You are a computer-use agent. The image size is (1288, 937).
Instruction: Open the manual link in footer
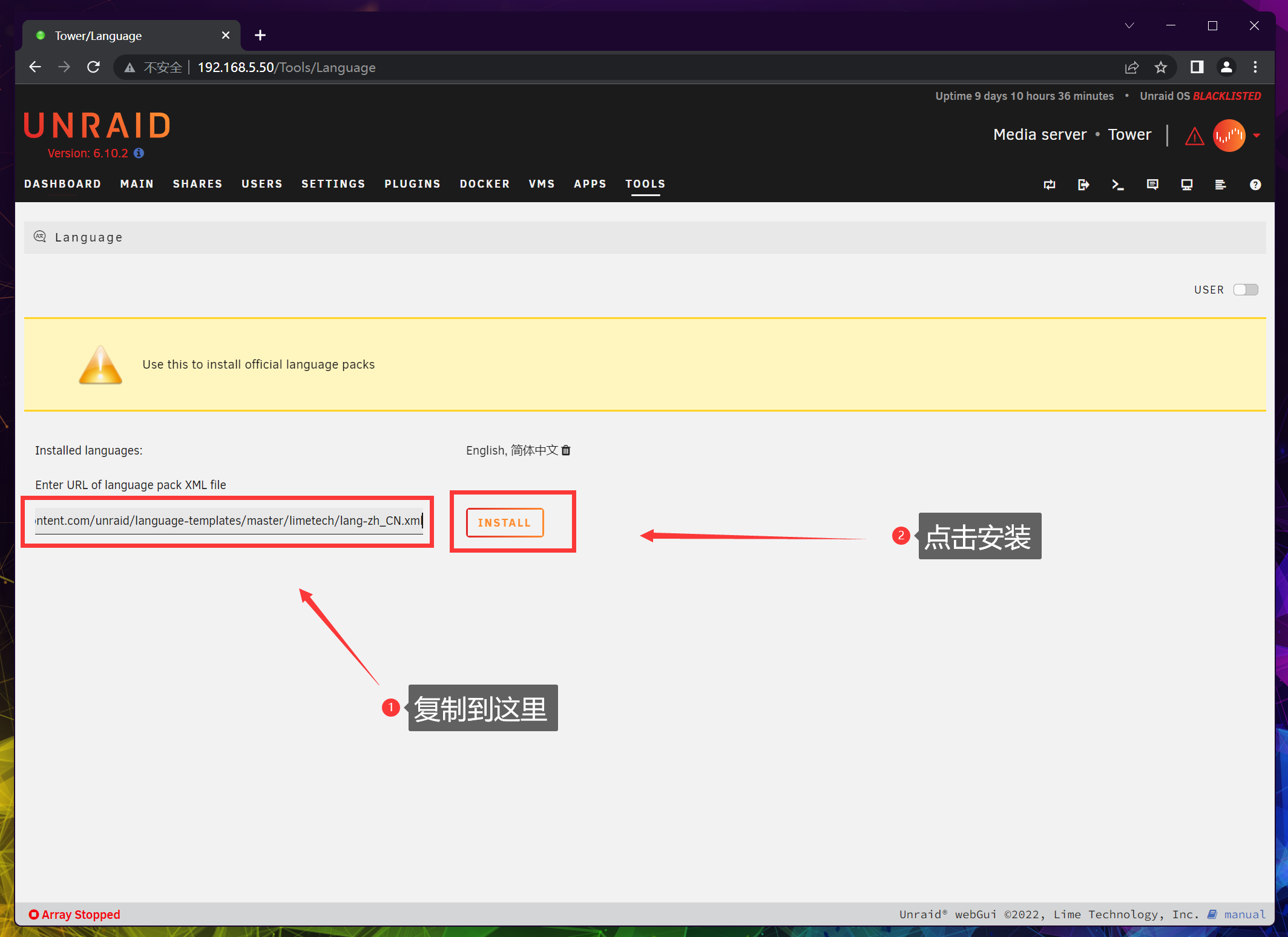pyautogui.click(x=1244, y=915)
